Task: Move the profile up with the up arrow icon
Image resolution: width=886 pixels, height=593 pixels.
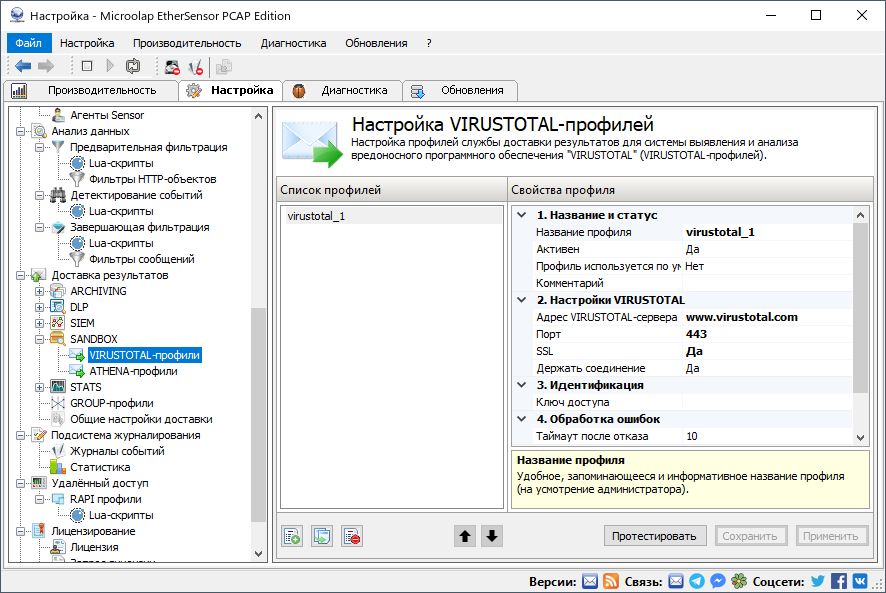Action: (x=464, y=536)
